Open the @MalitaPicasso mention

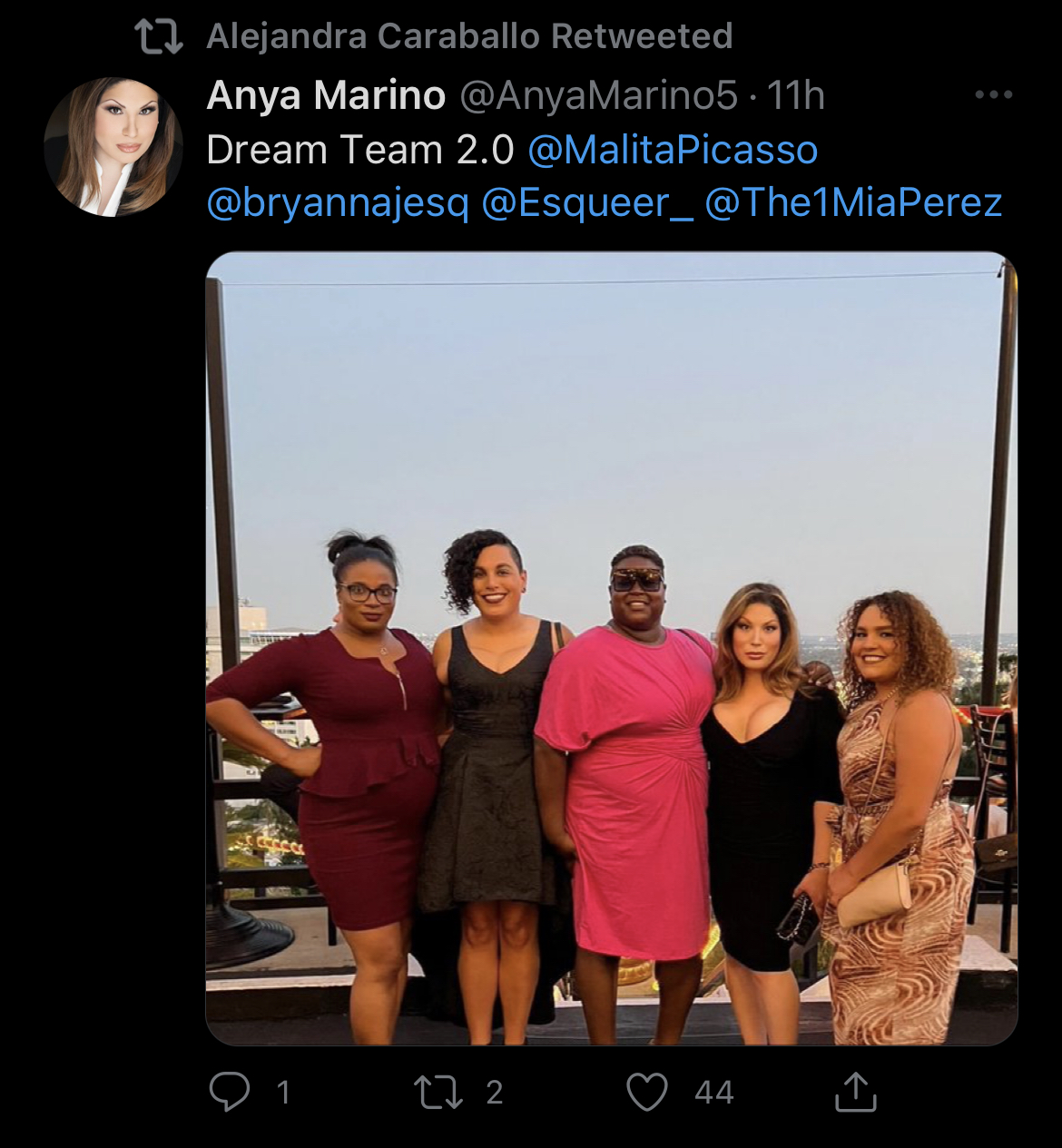coord(673,150)
